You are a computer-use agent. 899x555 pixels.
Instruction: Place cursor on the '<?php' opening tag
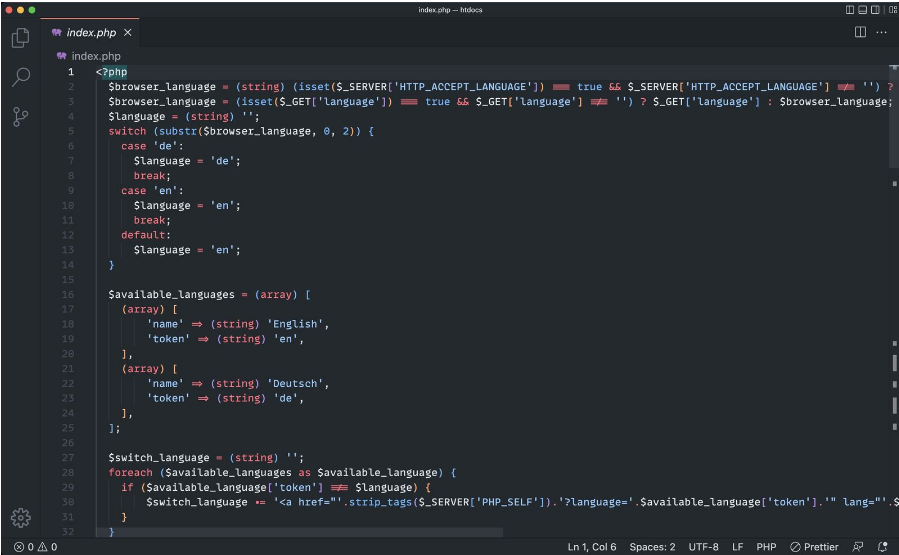111,72
